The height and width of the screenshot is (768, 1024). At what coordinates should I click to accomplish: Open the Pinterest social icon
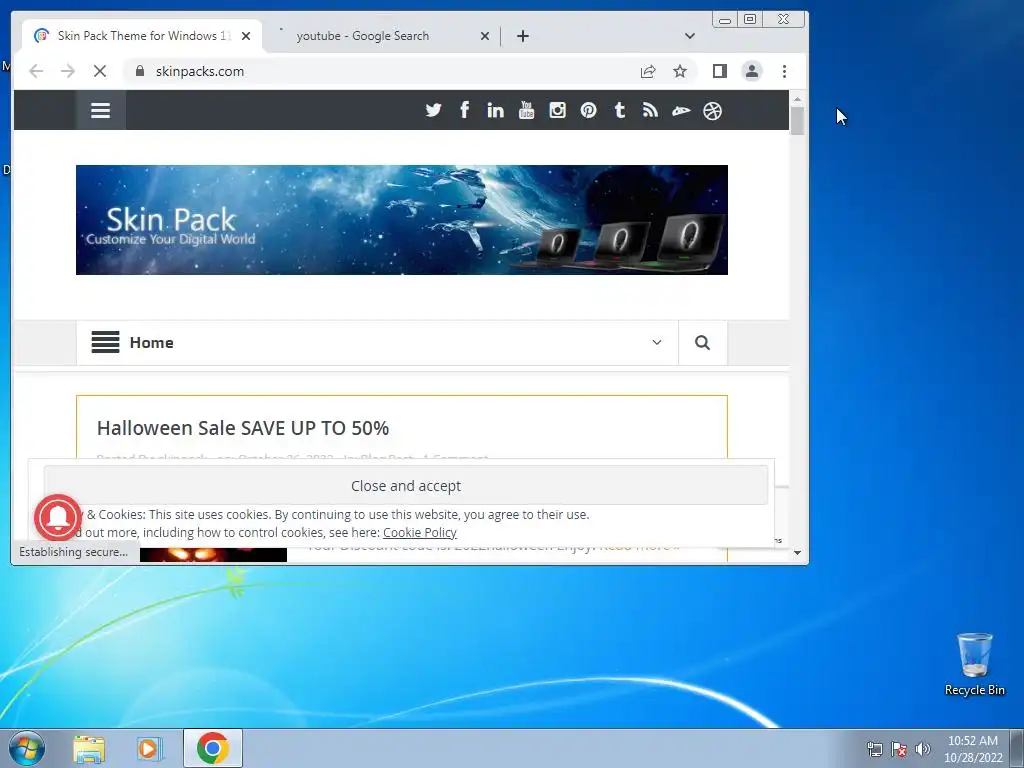tap(588, 110)
